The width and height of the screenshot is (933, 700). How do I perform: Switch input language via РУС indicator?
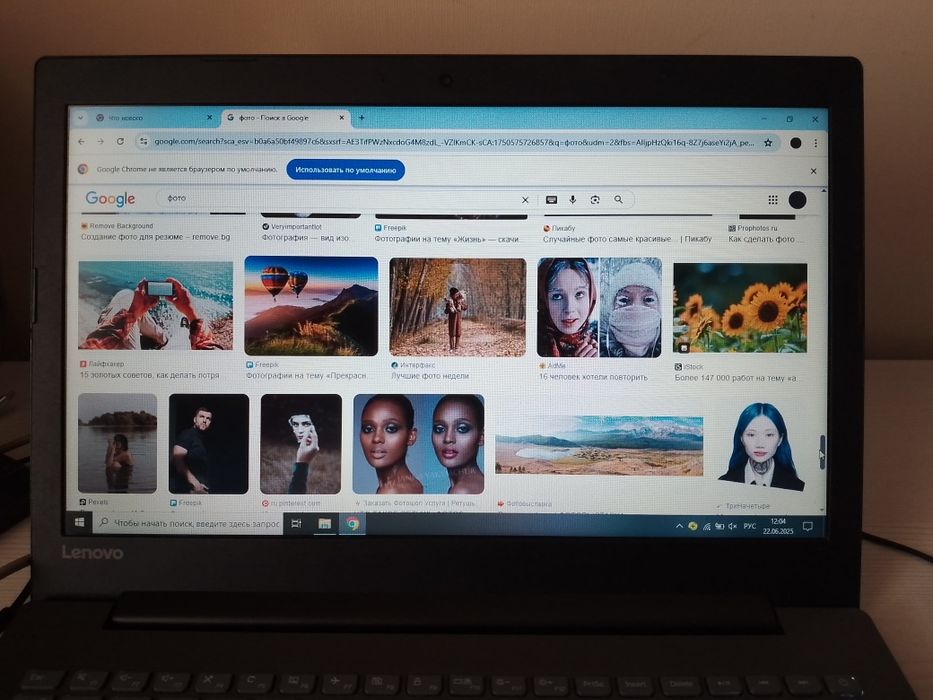click(750, 526)
